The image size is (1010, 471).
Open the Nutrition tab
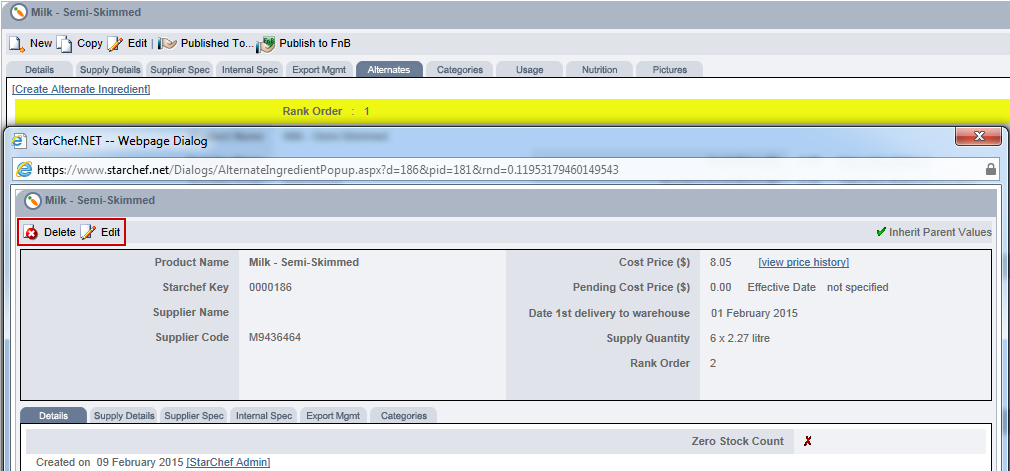[x=599, y=70]
